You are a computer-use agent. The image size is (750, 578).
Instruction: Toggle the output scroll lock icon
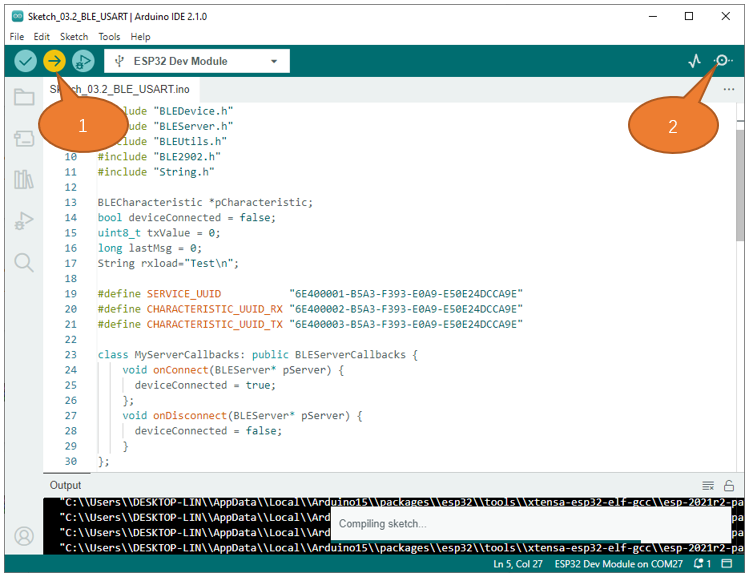[728, 486]
